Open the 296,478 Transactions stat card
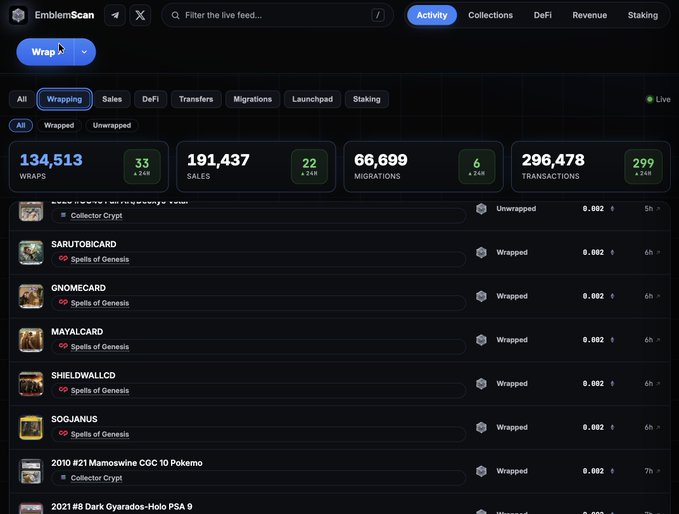This screenshot has height=514, width=679. (591, 167)
